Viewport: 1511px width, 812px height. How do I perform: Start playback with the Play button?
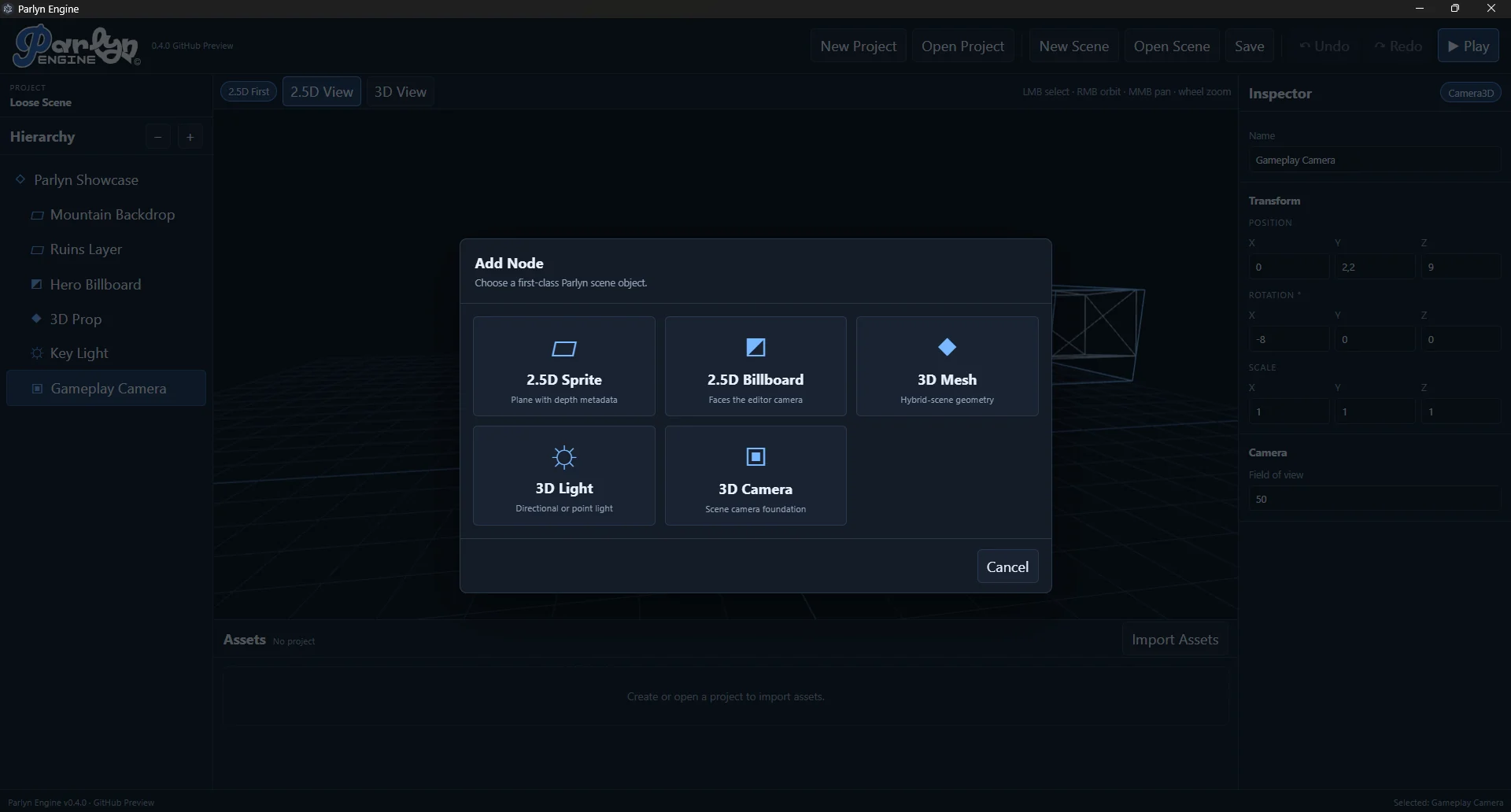coord(1469,46)
